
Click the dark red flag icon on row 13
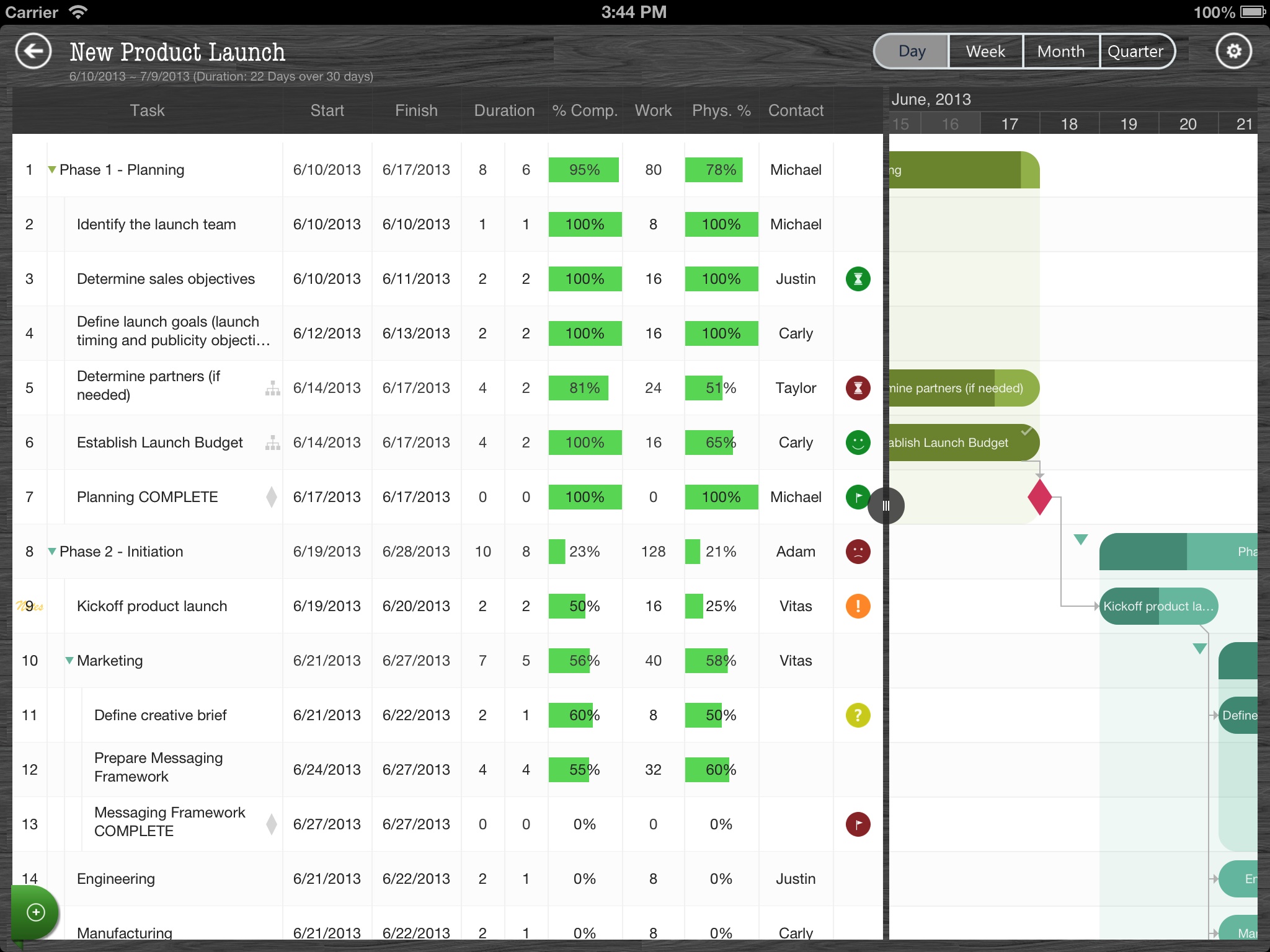click(x=858, y=824)
